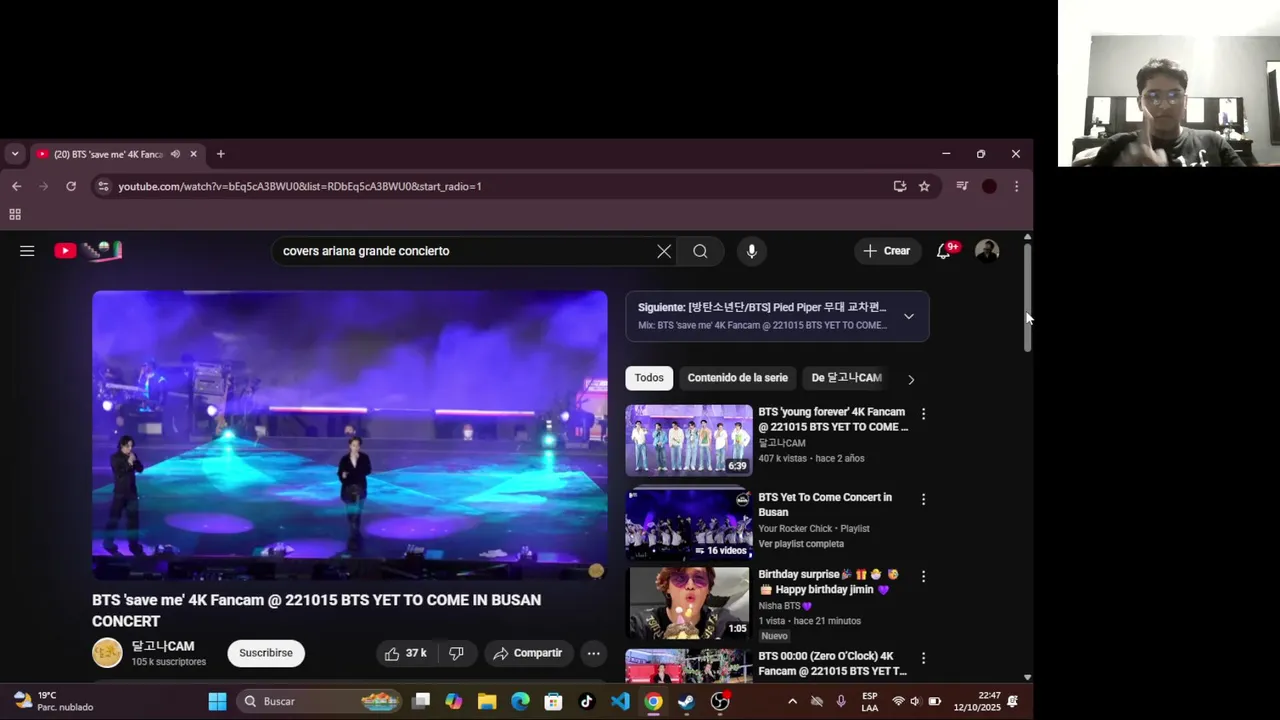Click the Crear button
This screenshot has width=1280, height=720.
(x=887, y=251)
